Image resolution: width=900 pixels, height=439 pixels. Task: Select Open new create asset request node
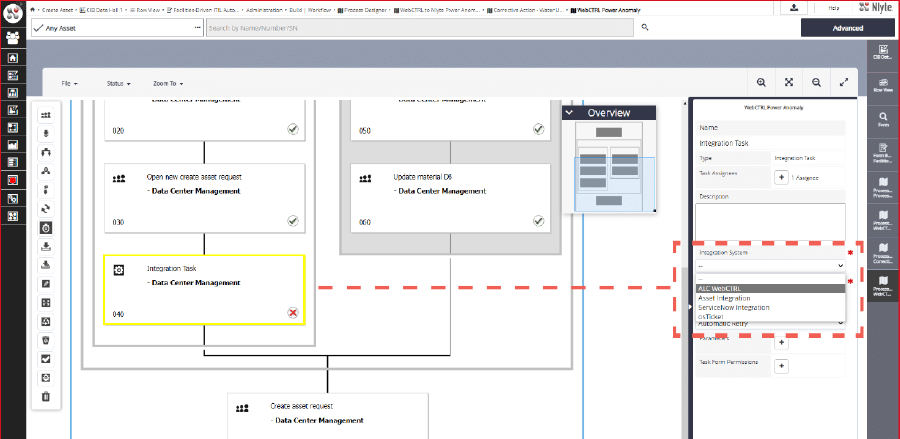(204, 198)
